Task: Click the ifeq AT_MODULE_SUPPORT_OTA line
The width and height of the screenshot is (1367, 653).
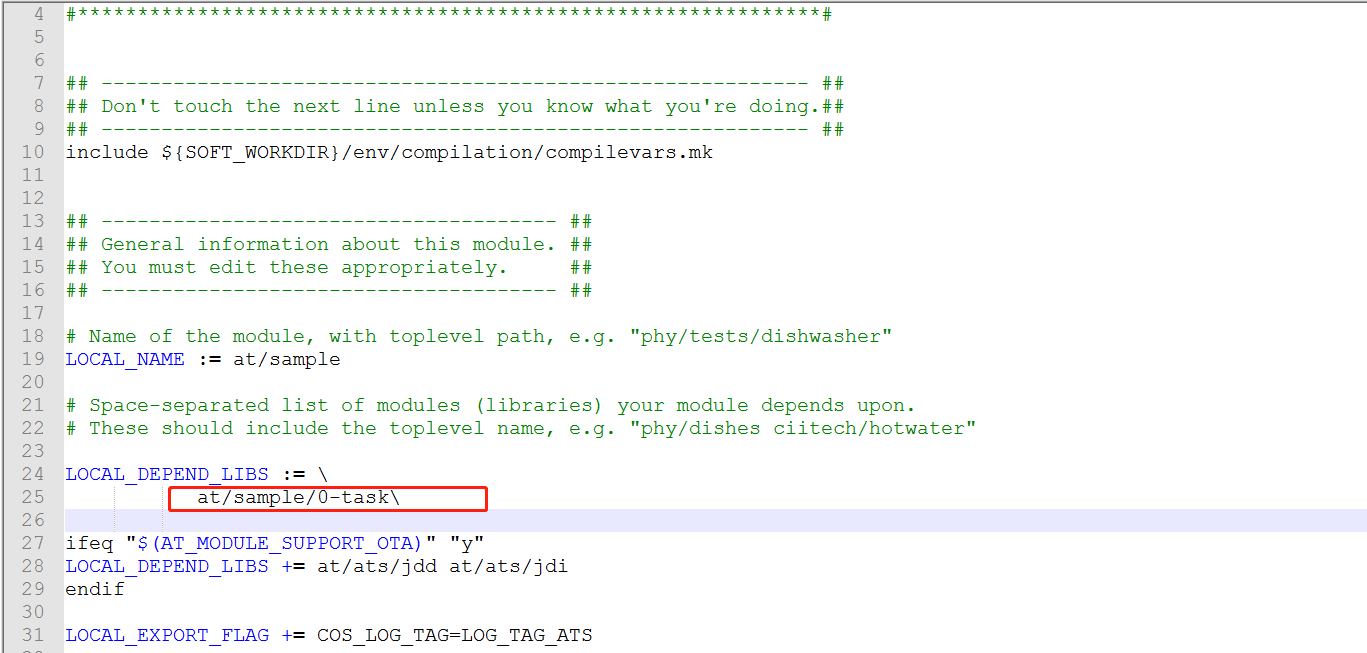Action: (275, 543)
